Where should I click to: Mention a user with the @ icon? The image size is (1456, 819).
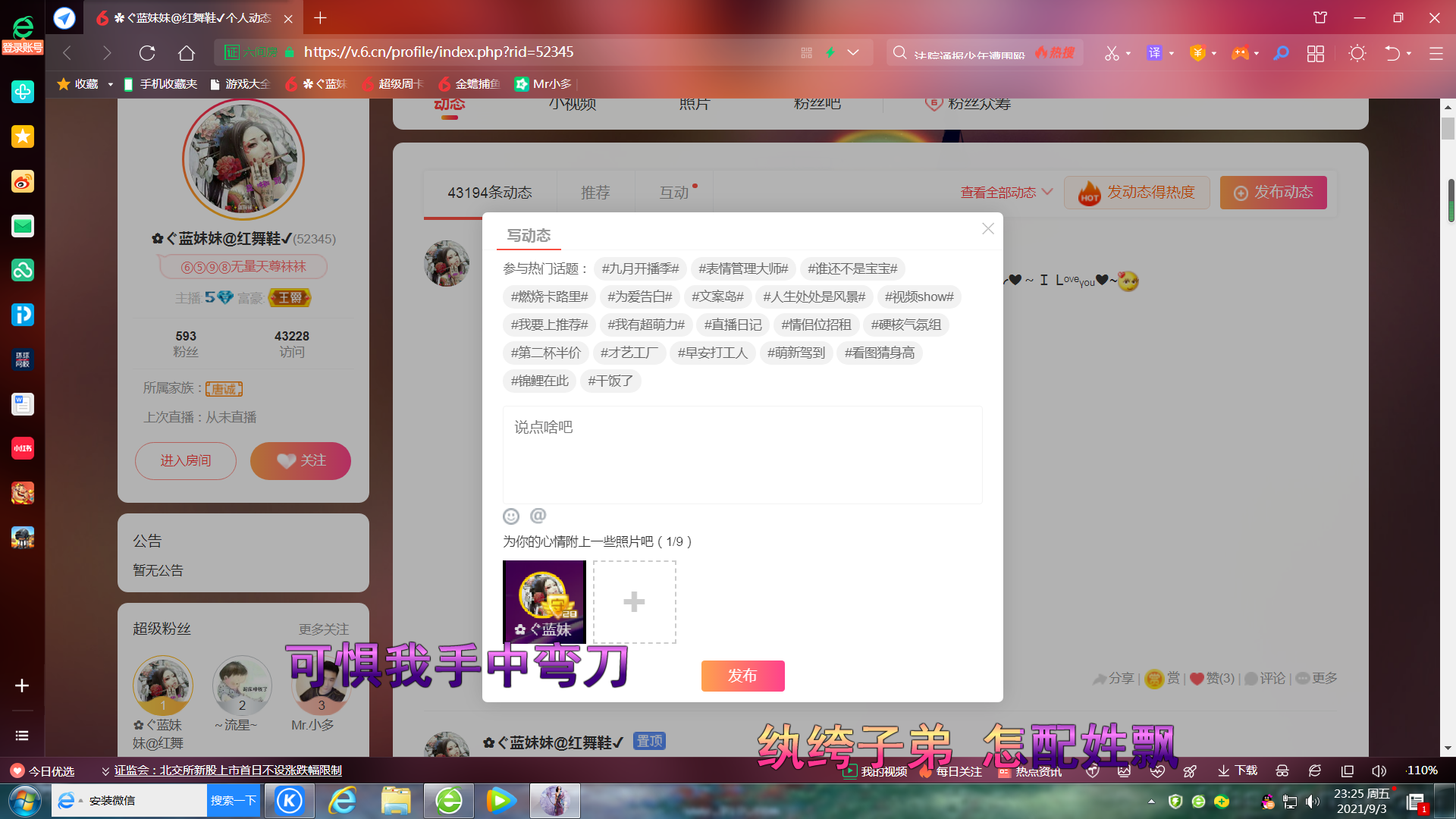(538, 516)
